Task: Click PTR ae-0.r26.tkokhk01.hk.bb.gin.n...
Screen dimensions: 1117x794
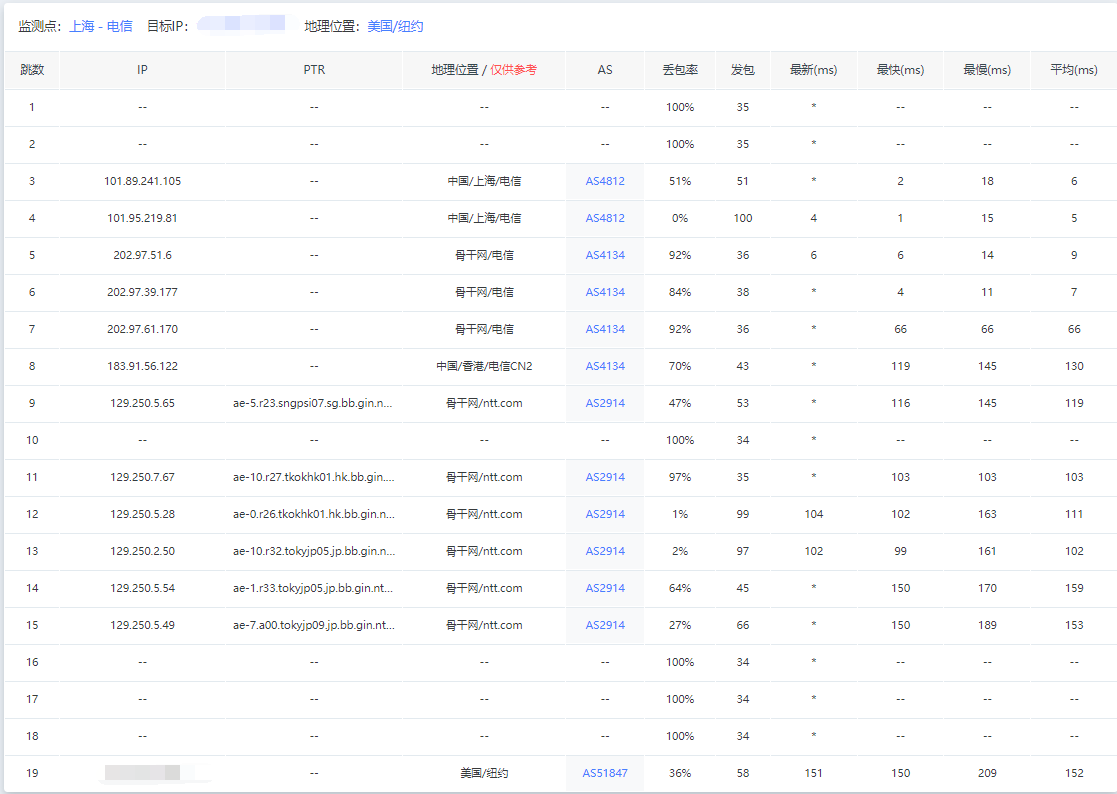Action: [313, 514]
